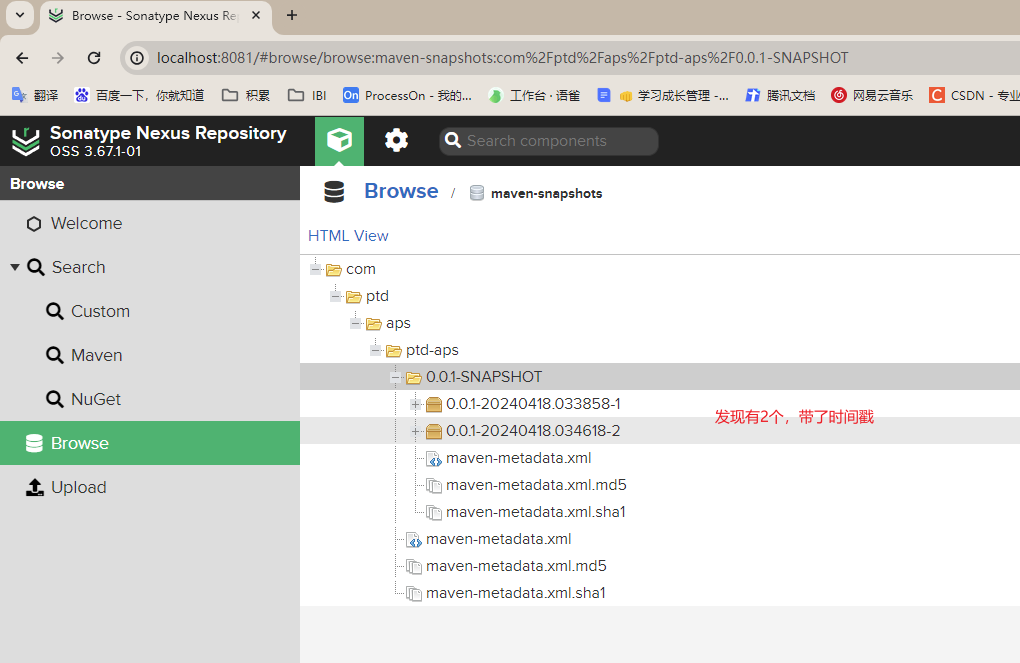Open the tab search dropdown arrow

pyautogui.click(x=20, y=14)
